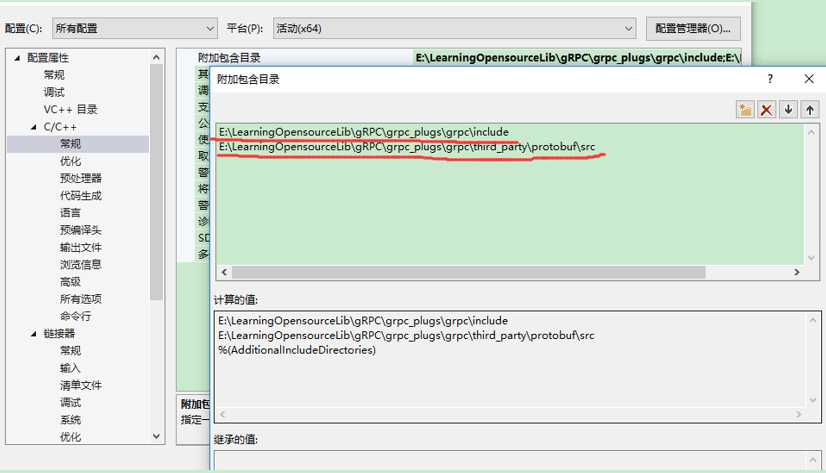The height and width of the screenshot is (473, 826).
Task: Click tree panel scroll down arrow
Action: (156, 436)
